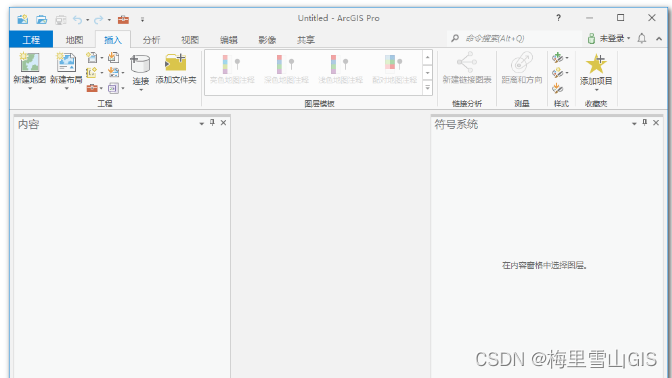Click the 添加项目 star icon
This screenshot has height=378, width=672.
coord(596,64)
